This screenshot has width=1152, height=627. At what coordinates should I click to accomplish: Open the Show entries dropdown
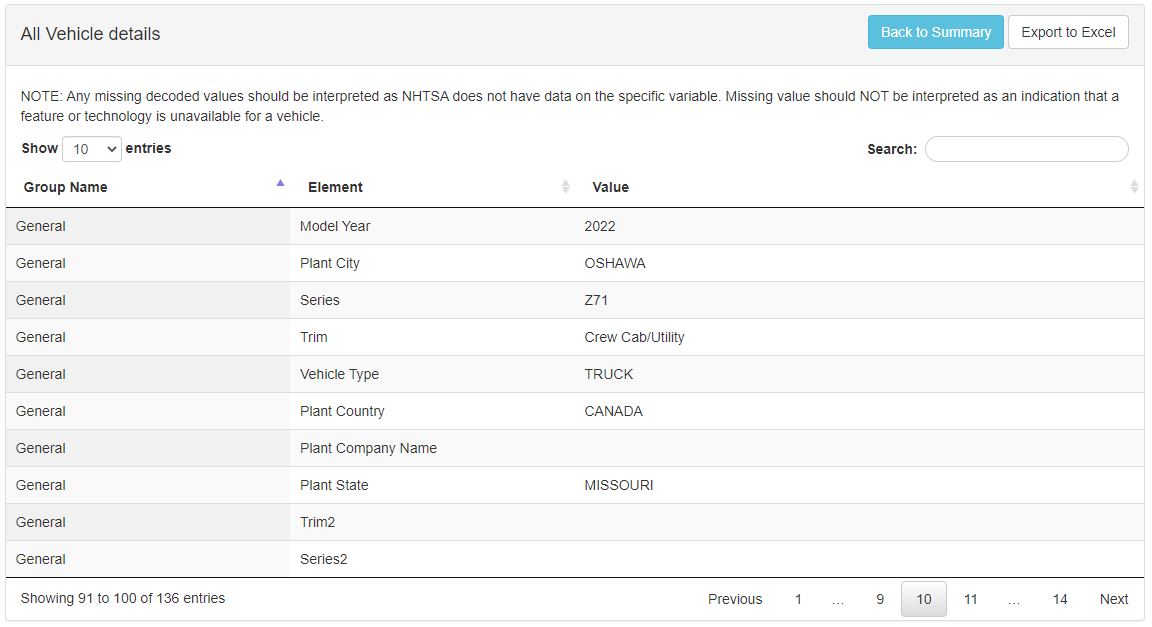tap(92, 149)
